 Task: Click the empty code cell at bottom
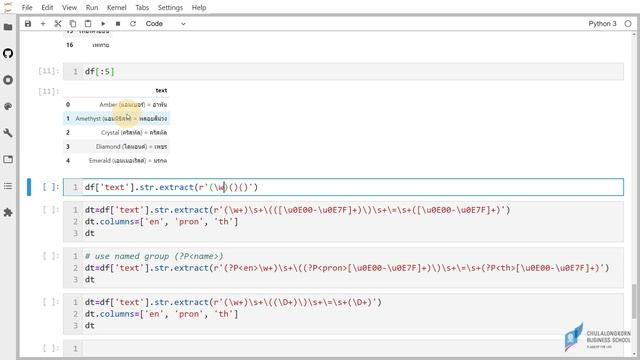coord(343,348)
